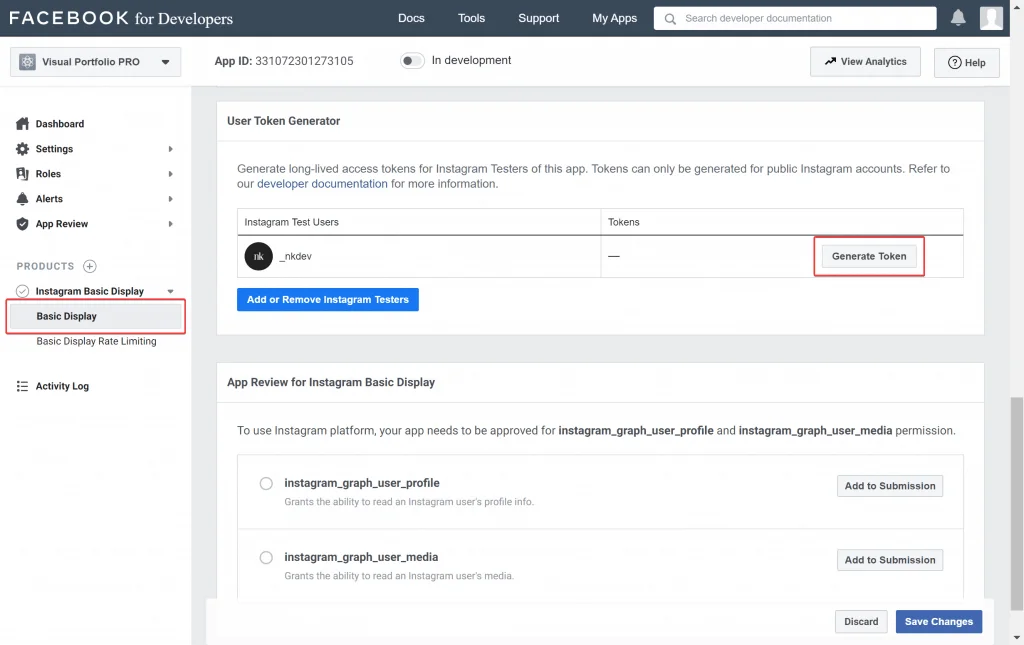This screenshot has height=645, width=1024.
Task: Expand the App Review submenu arrow
Action: [x=170, y=224]
